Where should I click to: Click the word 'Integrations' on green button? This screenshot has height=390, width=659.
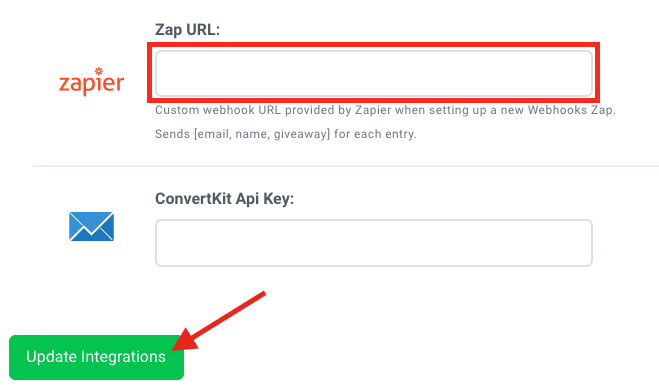click(x=123, y=357)
